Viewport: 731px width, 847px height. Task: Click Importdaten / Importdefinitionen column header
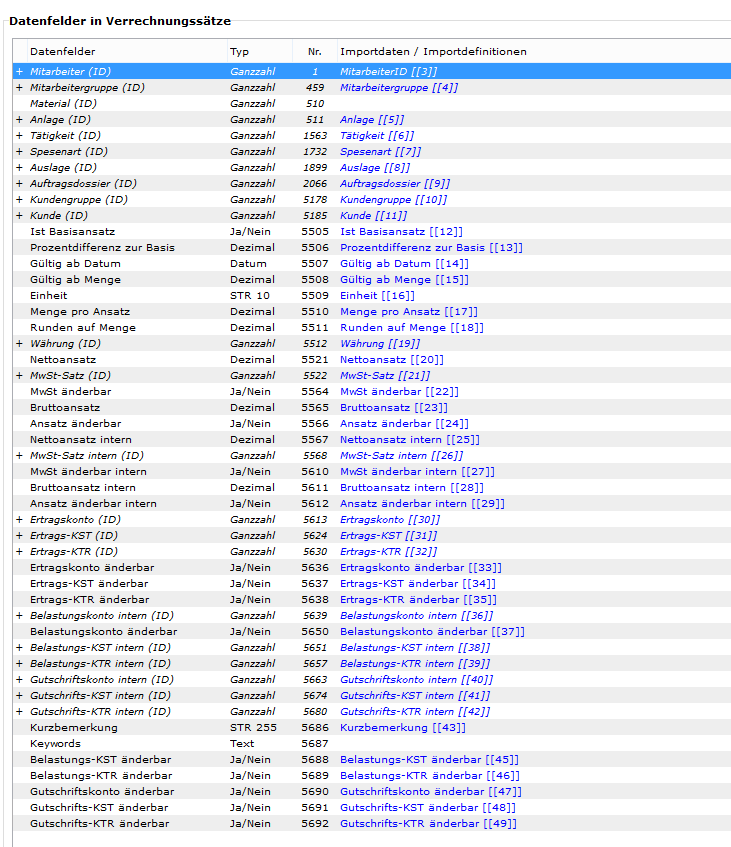[x=433, y=51]
